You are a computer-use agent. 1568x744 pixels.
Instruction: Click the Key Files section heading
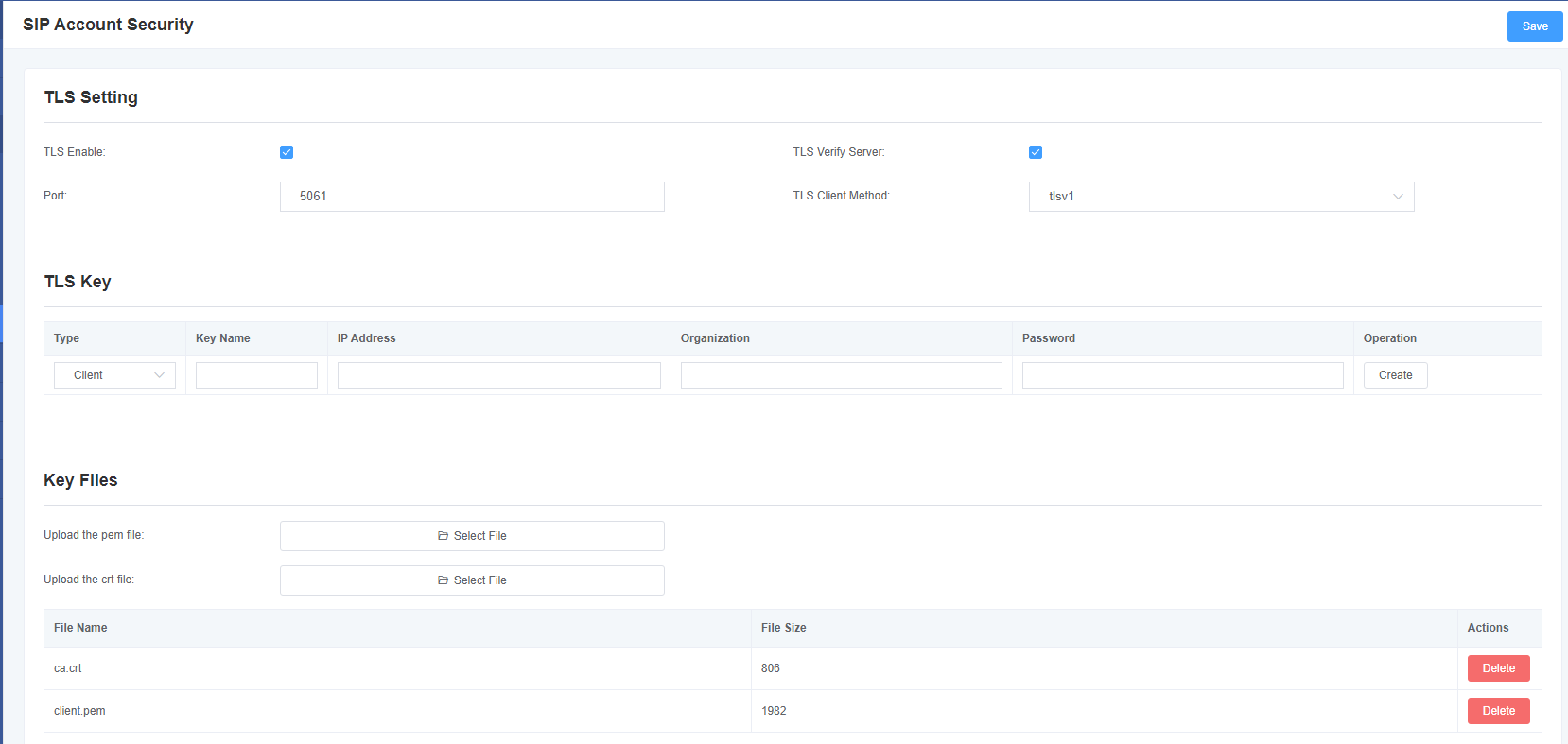point(80,480)
